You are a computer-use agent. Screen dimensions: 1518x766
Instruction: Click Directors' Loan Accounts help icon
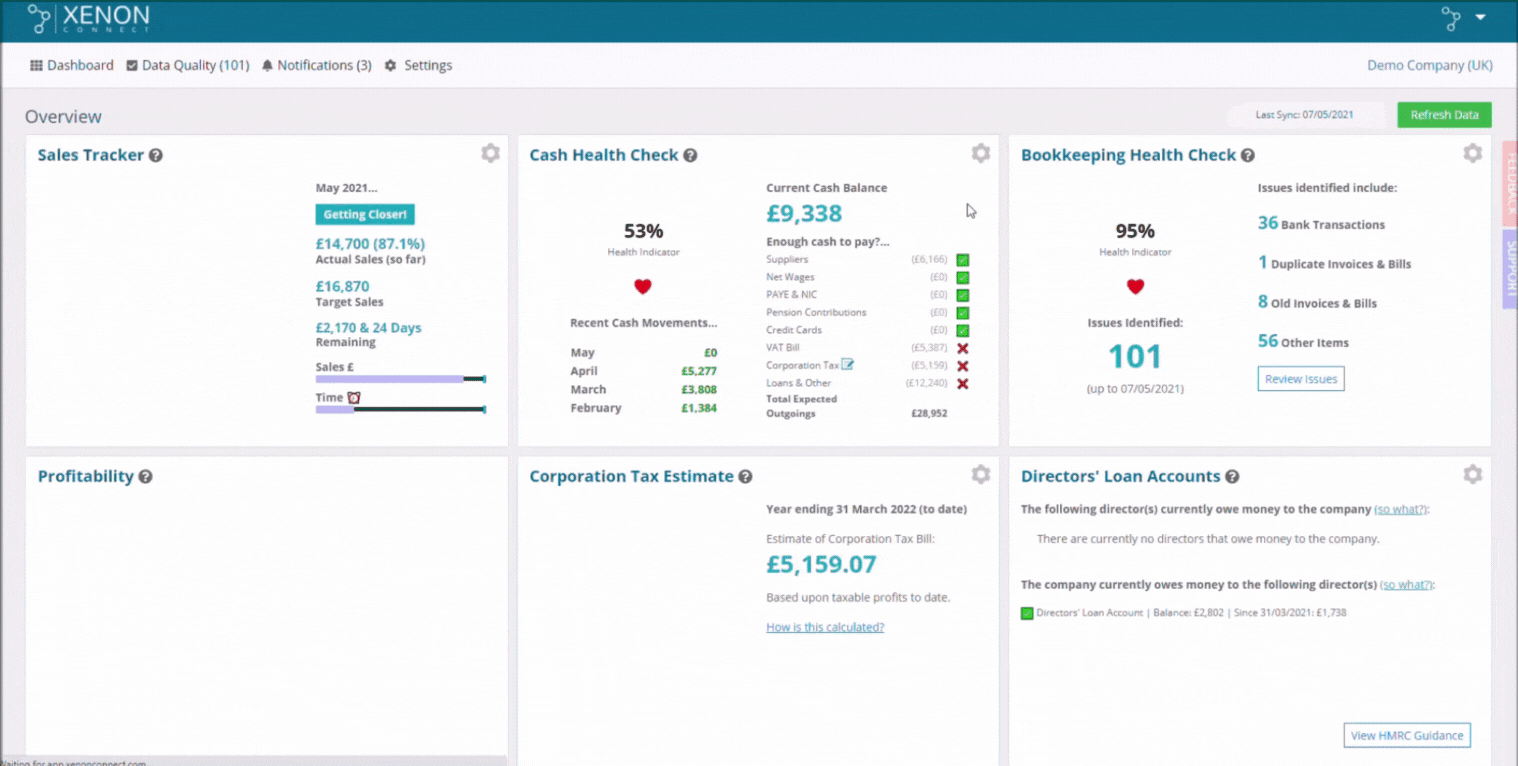click(x=1232, y=477)
